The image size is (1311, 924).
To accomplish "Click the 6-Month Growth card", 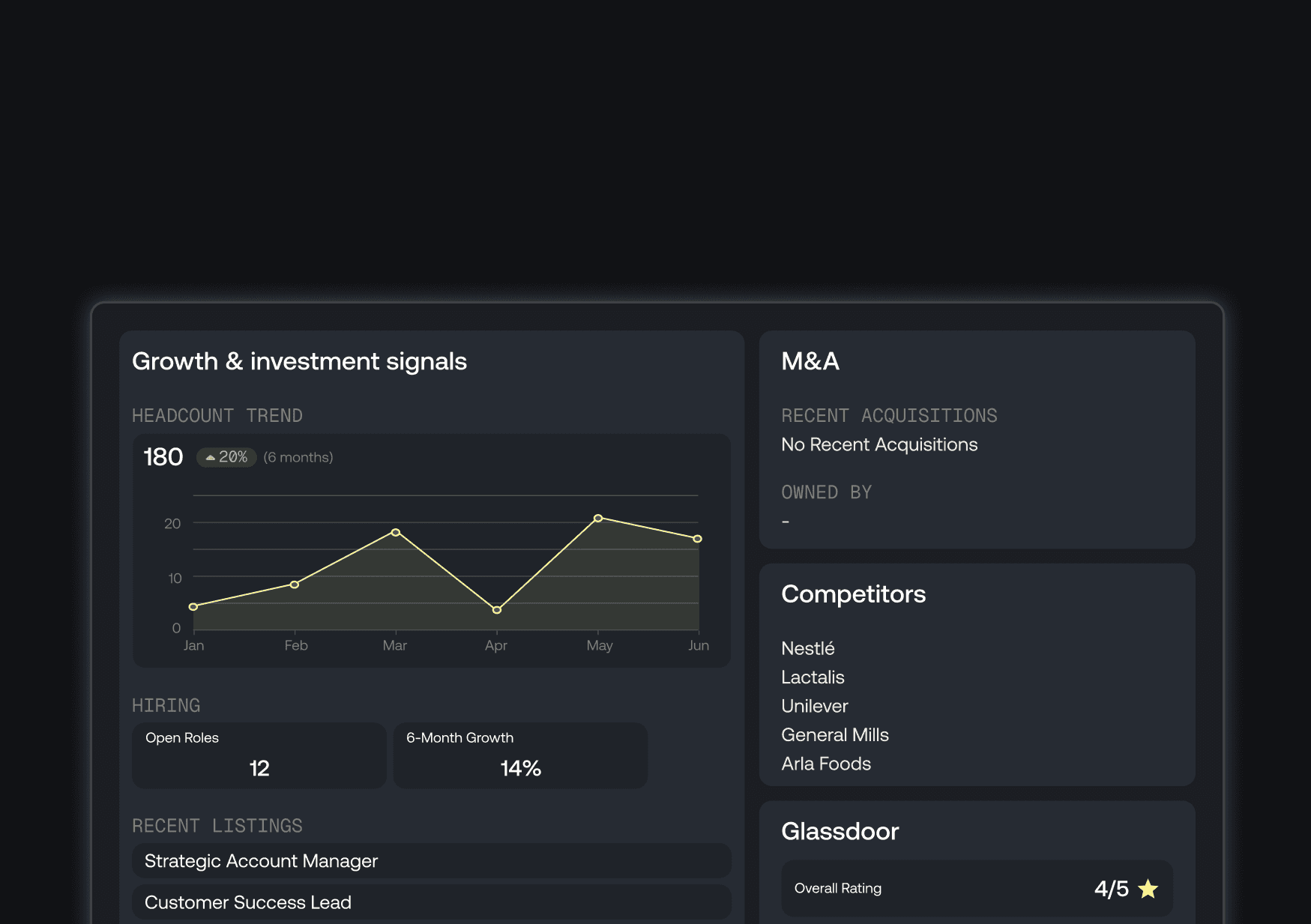I will coord(520,755).
